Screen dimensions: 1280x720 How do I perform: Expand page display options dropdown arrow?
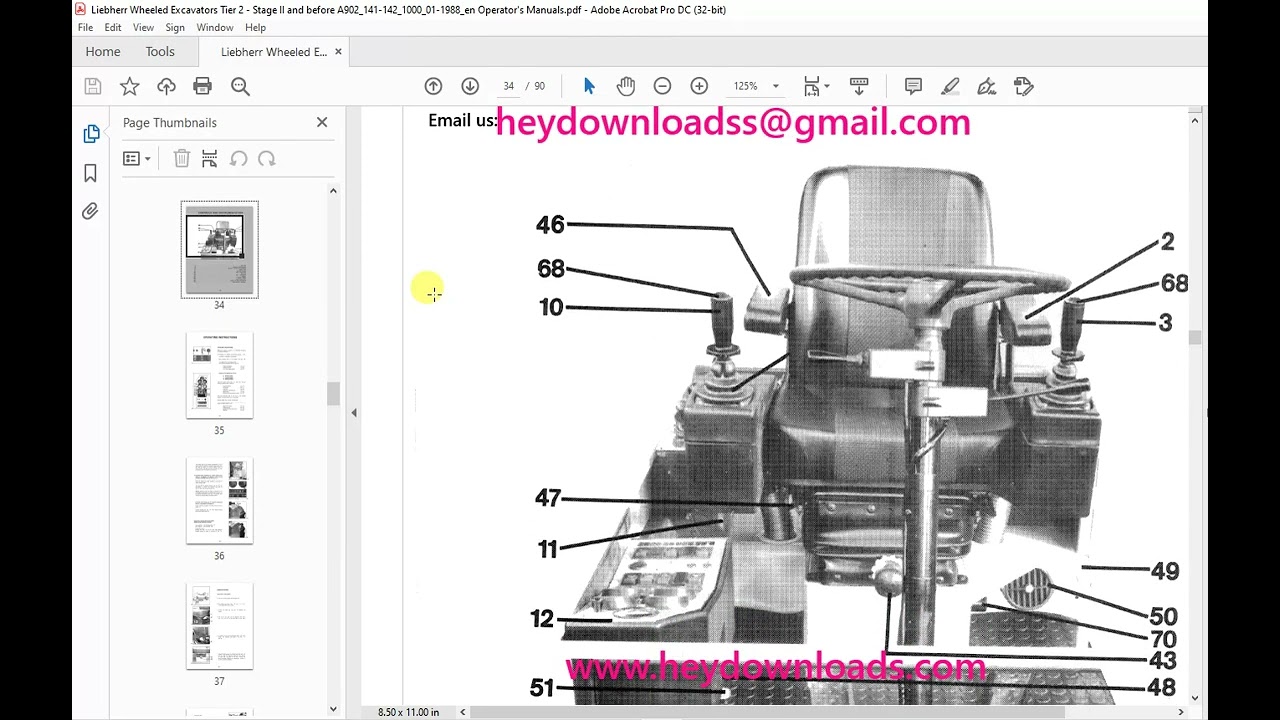(x=827, y=86)
